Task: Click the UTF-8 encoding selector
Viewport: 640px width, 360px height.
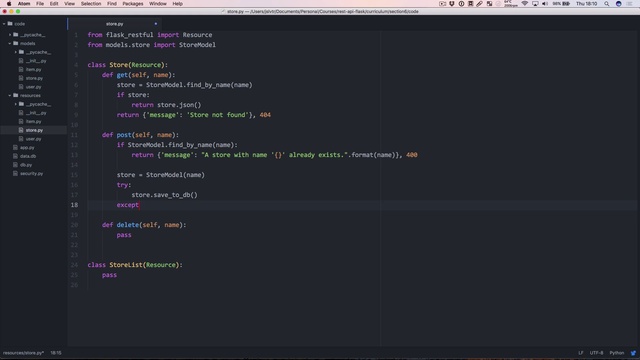Action: pos(596,353)
